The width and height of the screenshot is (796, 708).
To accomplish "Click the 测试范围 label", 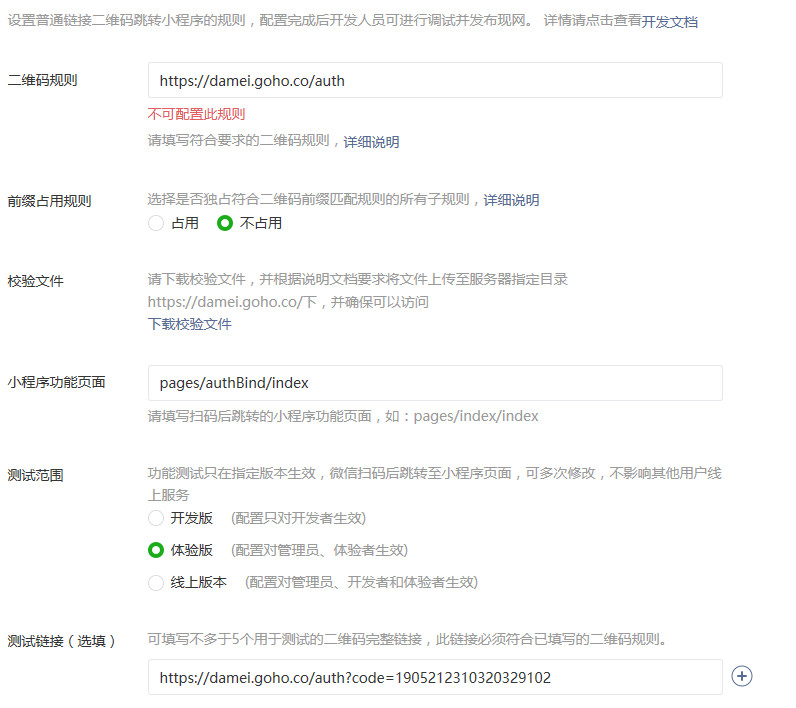I will [x=36, y=475].
